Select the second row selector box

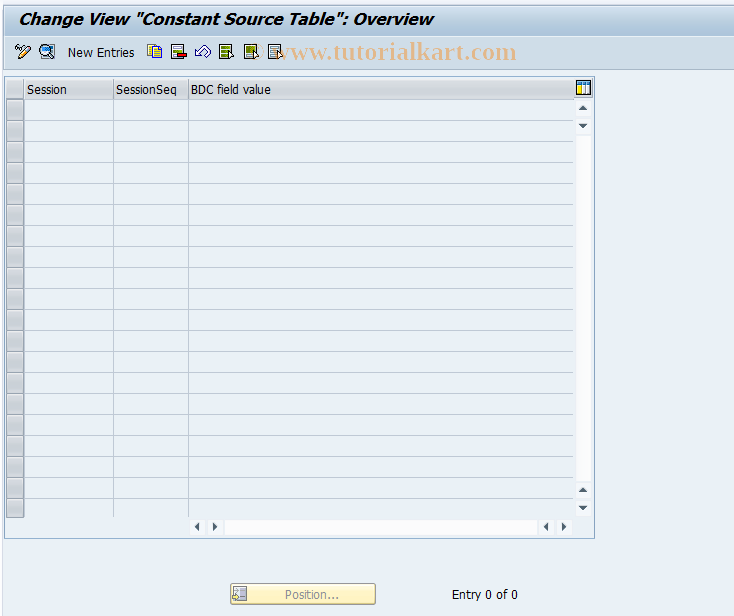point(15,131)
